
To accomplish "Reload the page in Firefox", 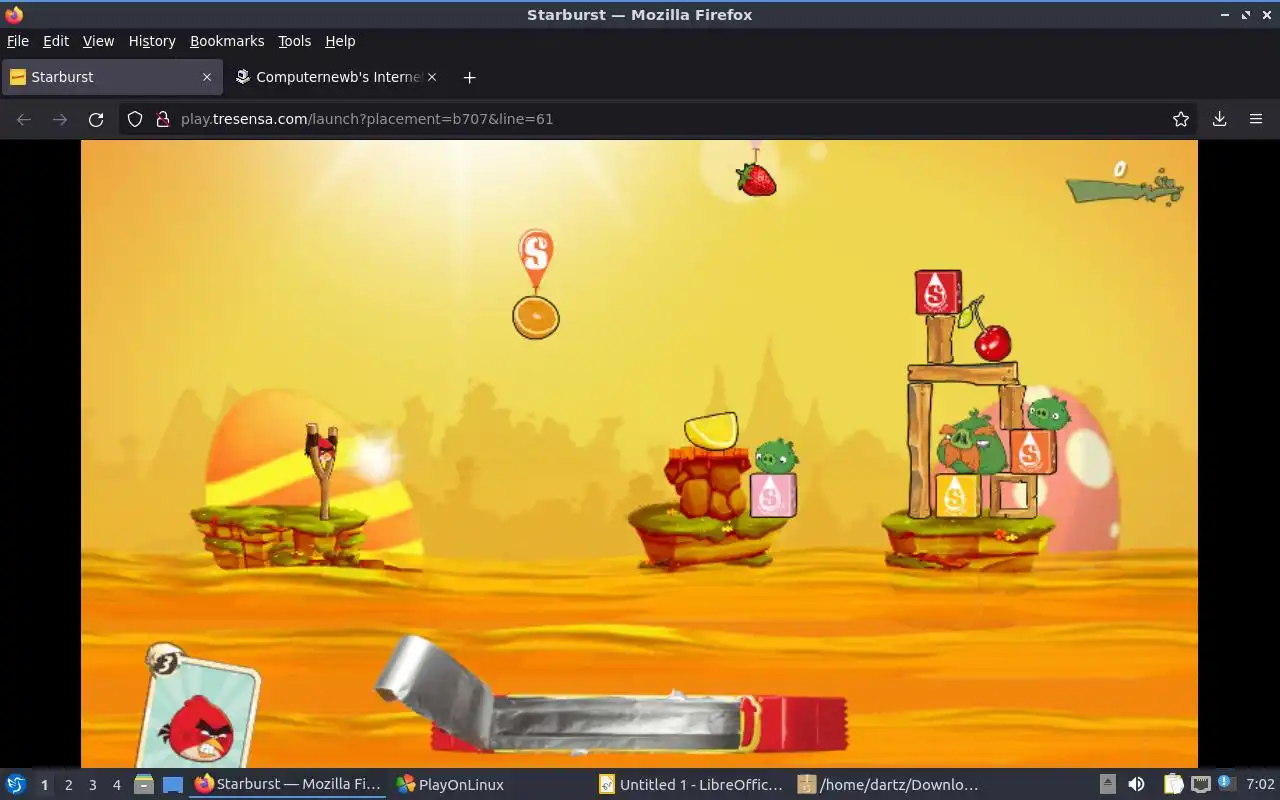I will [x=96, y=119].
